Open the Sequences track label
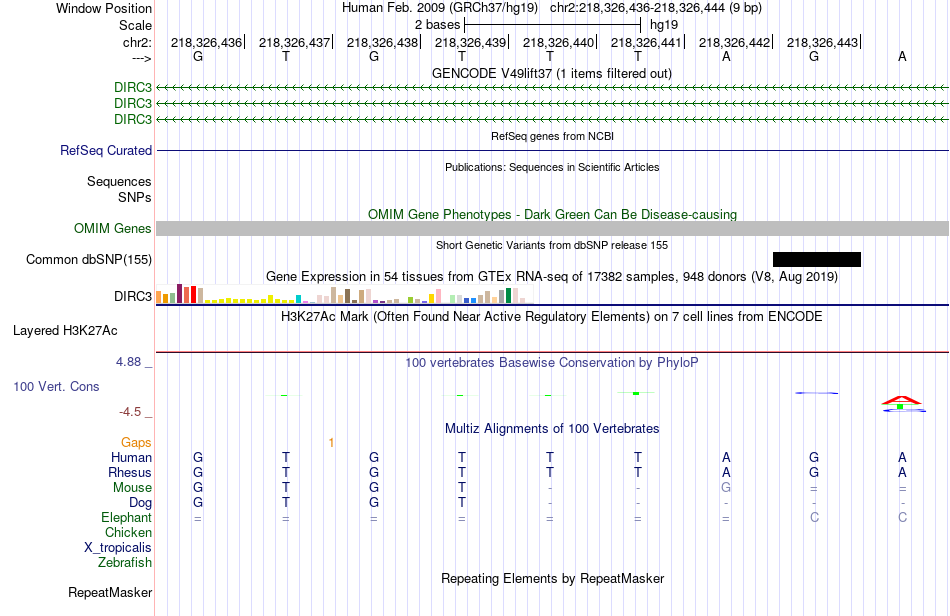Viewport: 950px width, 616px height. (x=119, y=181)
